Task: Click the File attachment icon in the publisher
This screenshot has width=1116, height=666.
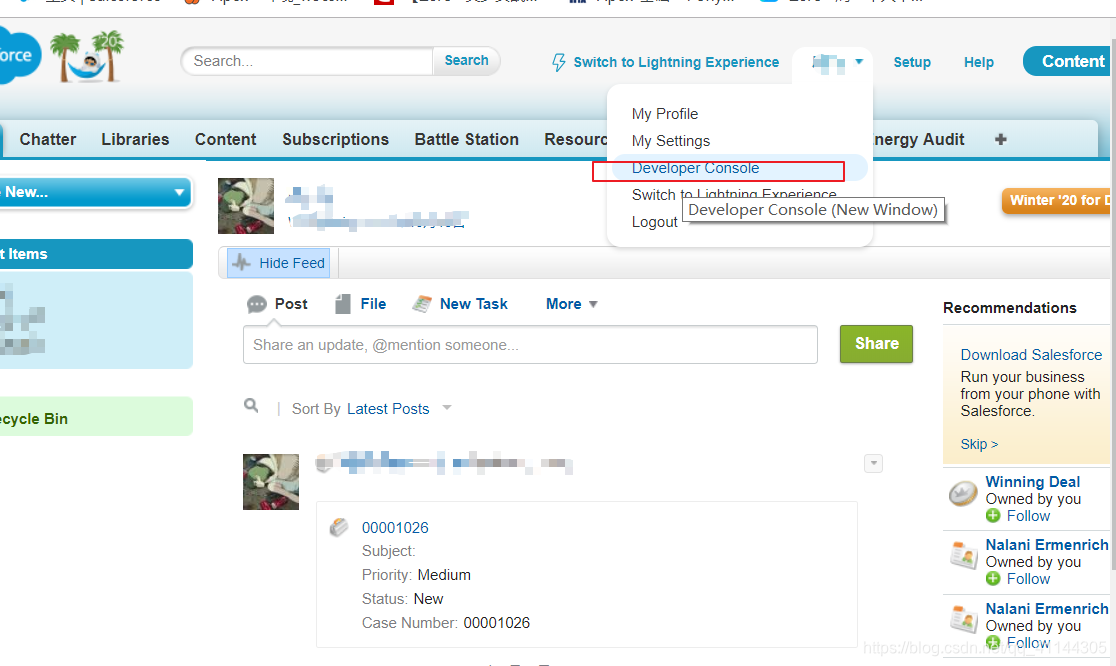Action: coord(344,303)
